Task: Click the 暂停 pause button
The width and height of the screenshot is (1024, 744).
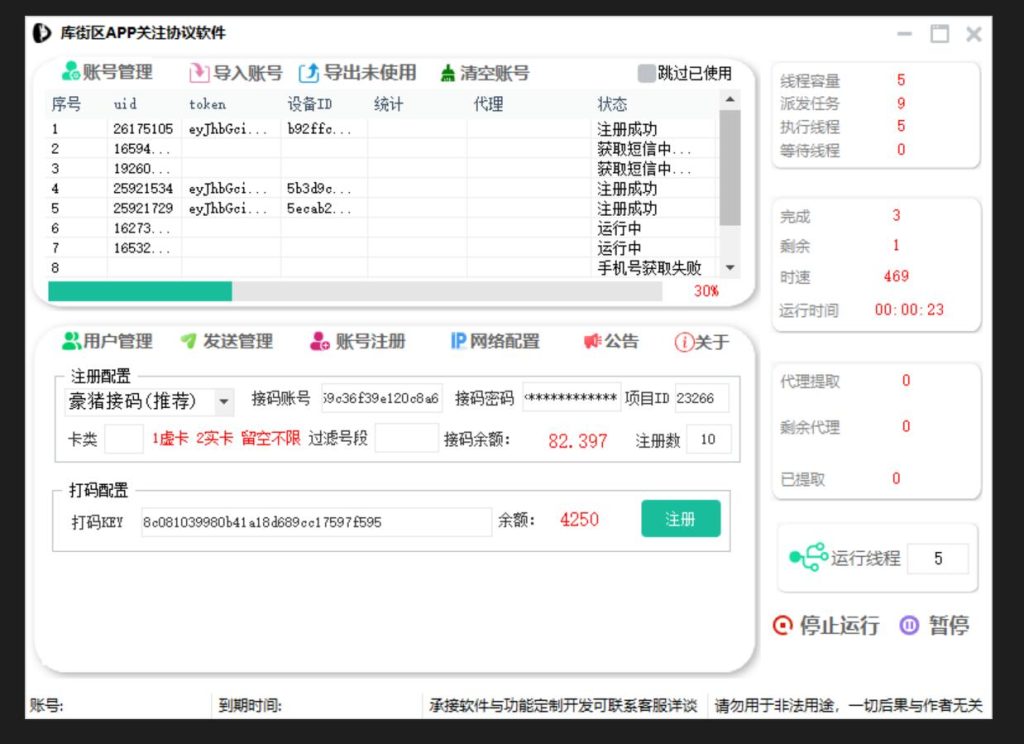Action: [936, 626]
